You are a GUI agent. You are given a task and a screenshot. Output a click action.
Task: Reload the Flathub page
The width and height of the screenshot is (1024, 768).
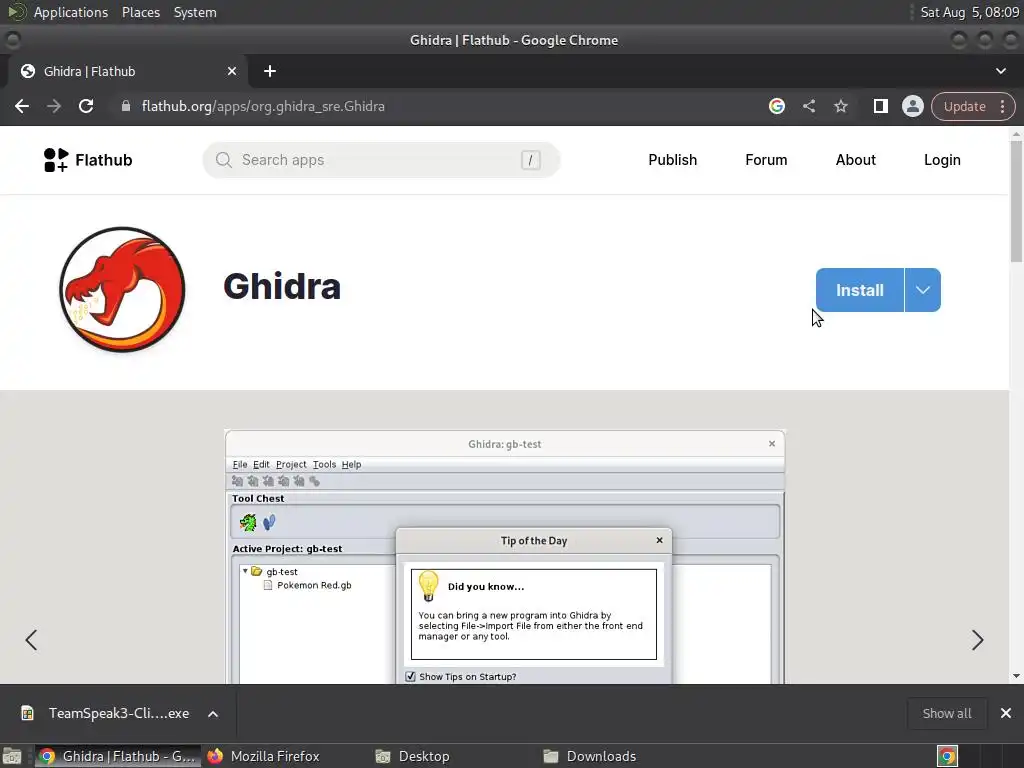86,106
